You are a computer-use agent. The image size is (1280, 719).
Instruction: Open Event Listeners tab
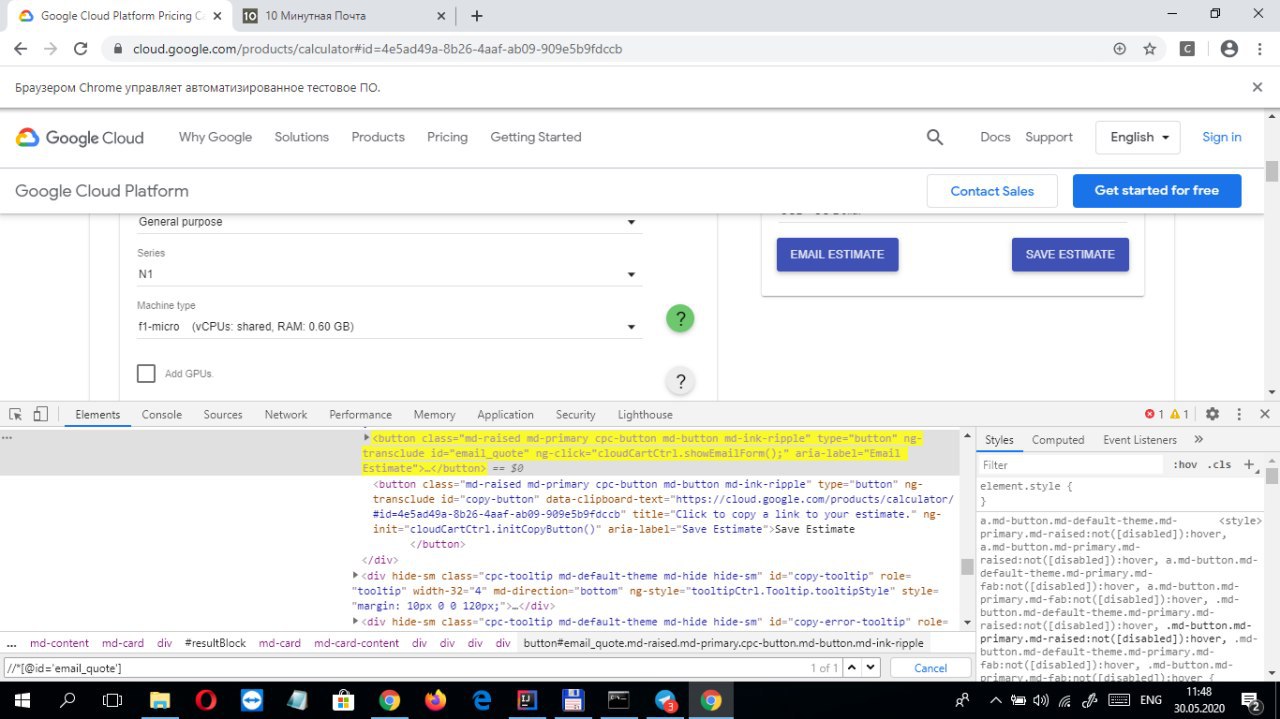click(x=1140, y=440)
